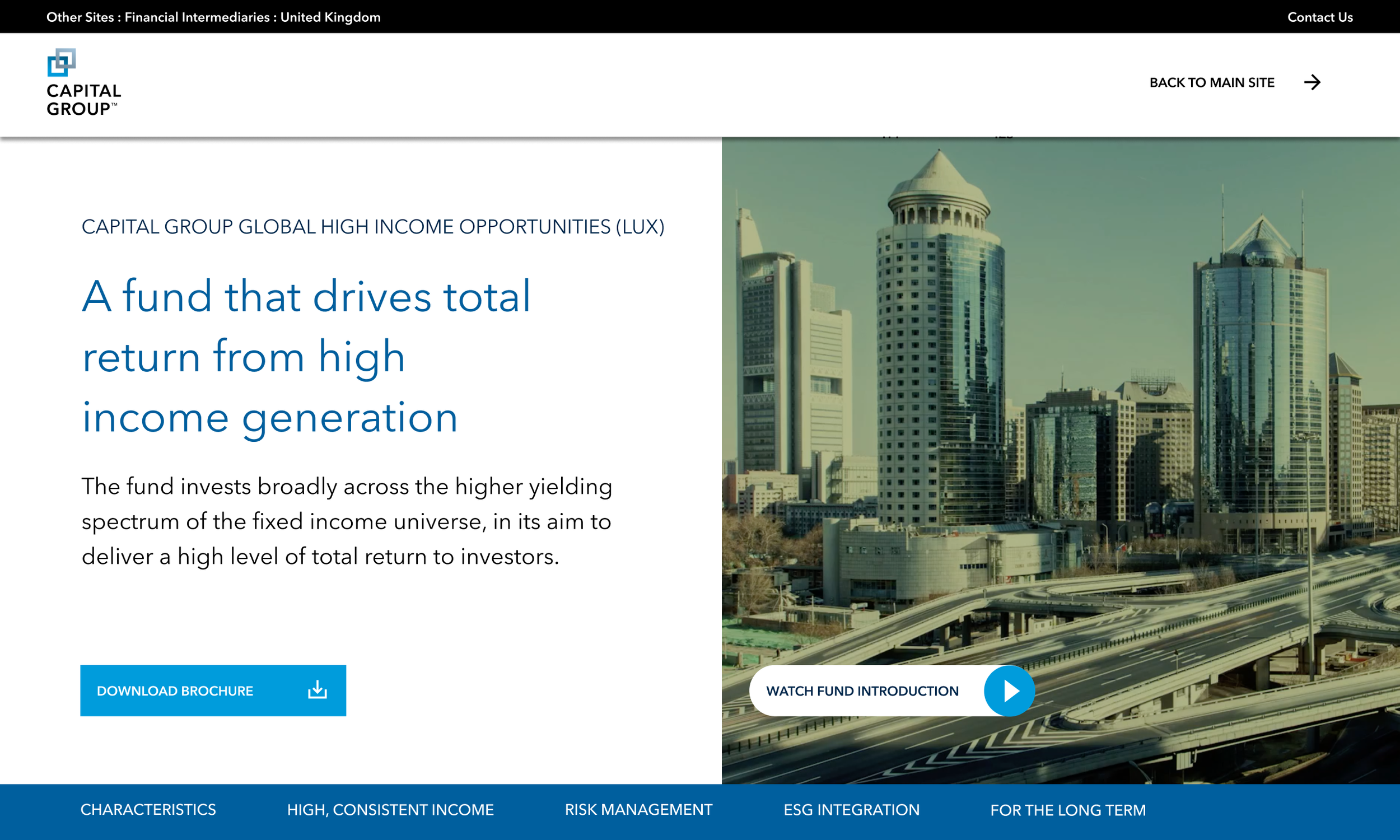Play the fund introduction video
This screenshot has height=840, width=1400.
tap(893, 690)
